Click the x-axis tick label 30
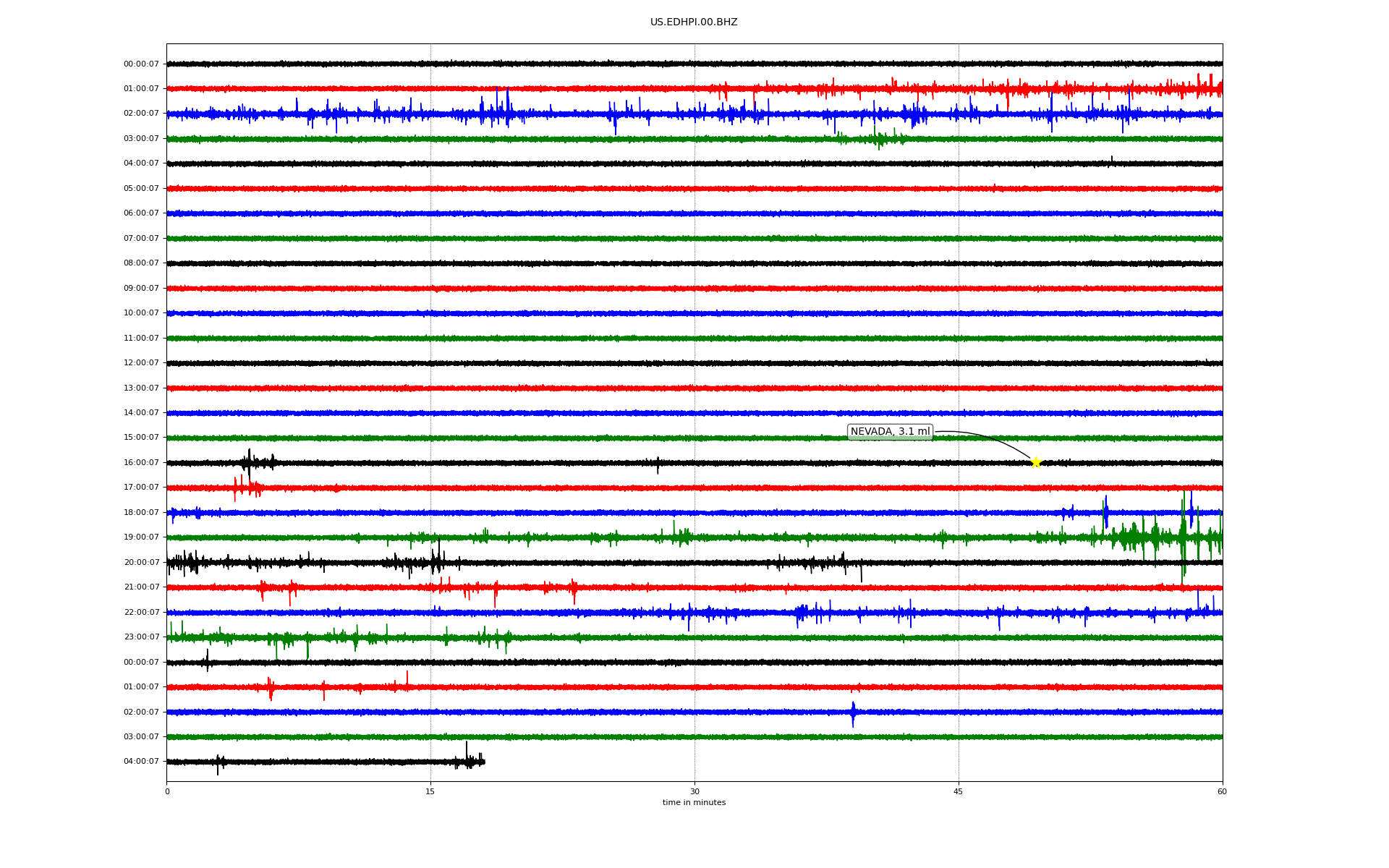 pyautogui.click(x=694, y=792)
